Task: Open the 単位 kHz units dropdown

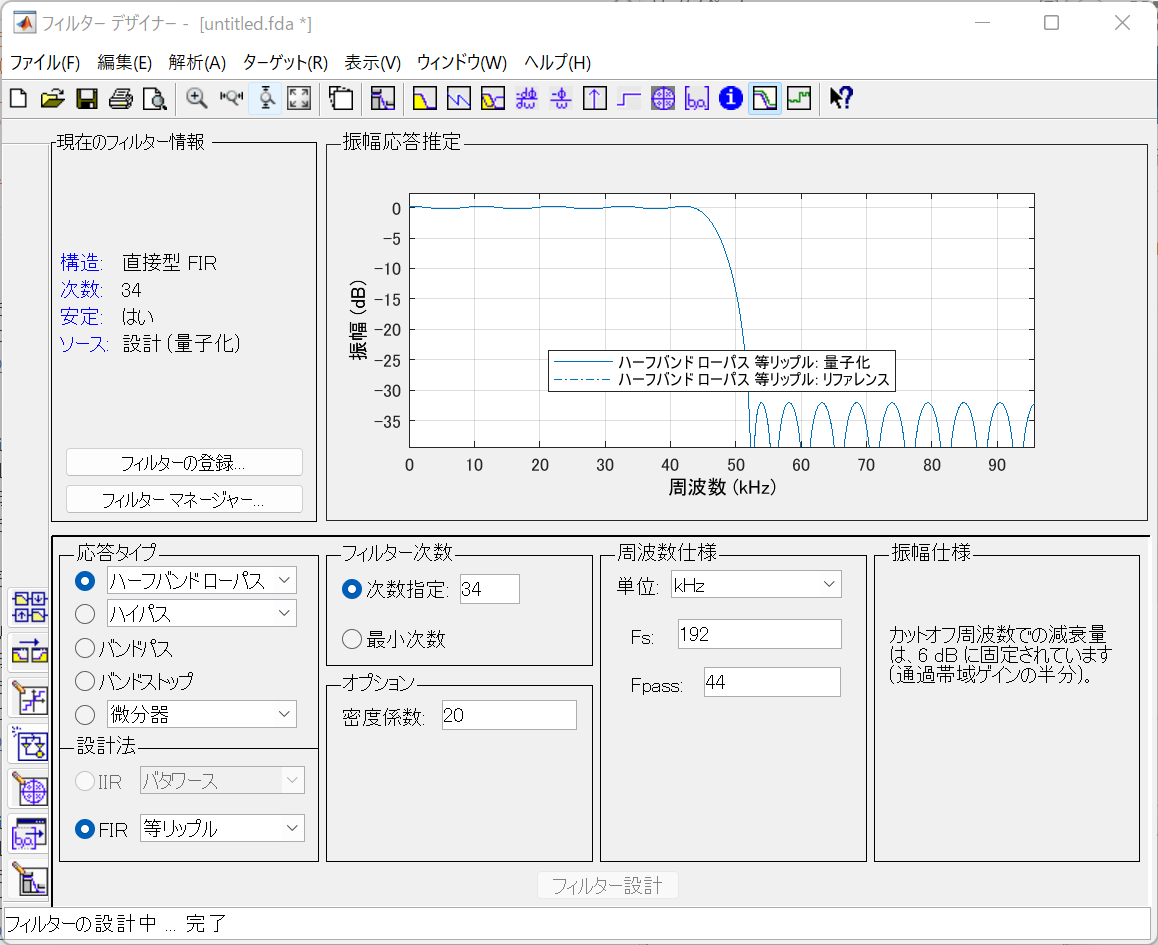Action: 756,584
